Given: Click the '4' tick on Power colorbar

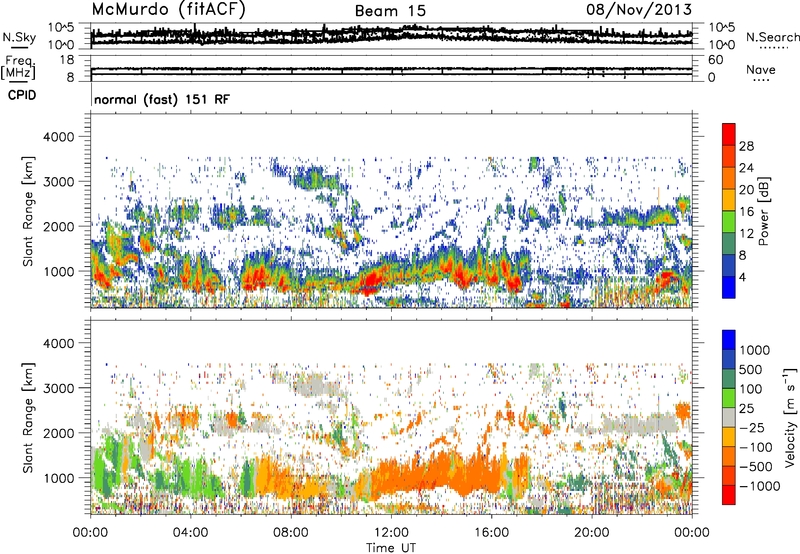Looking at the screenshot, I should coord(742,278).
